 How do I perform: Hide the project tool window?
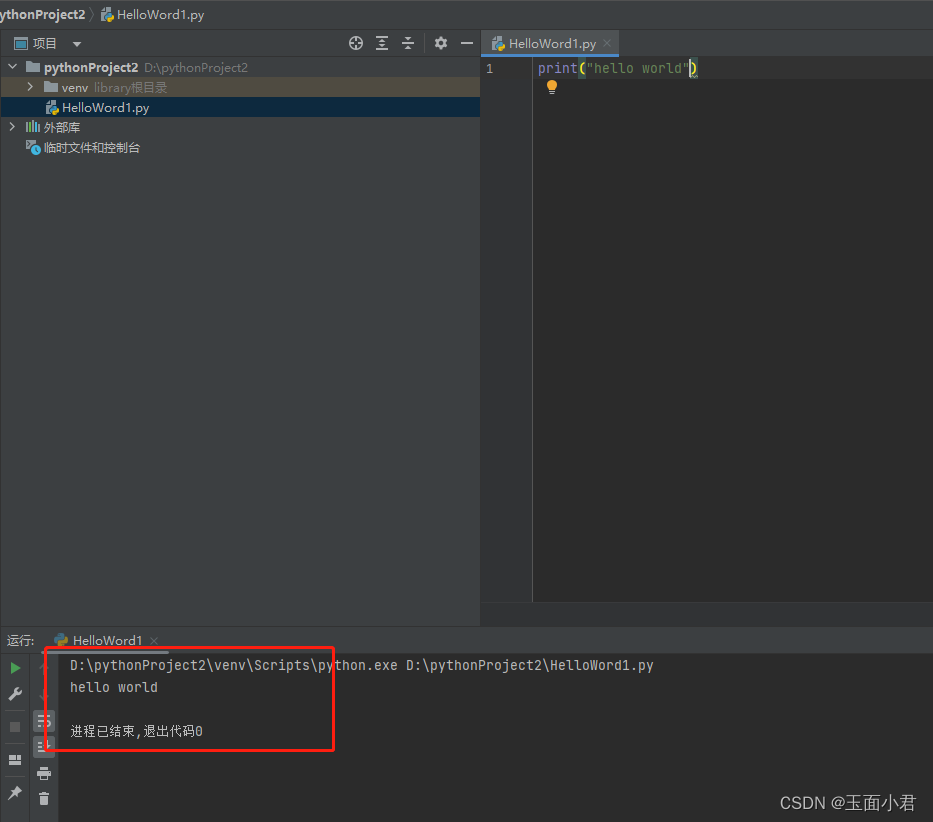click(x=466, y=43)
